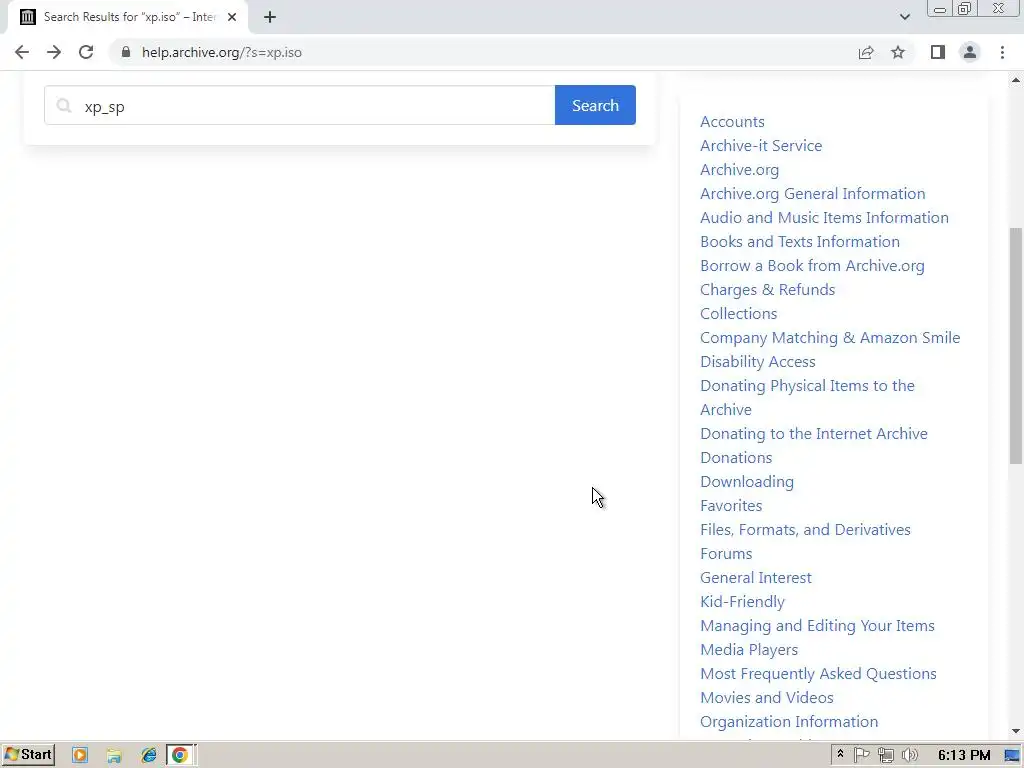Open Archive-it Service link
The image size is (1024, 768).
coord(761,146)
